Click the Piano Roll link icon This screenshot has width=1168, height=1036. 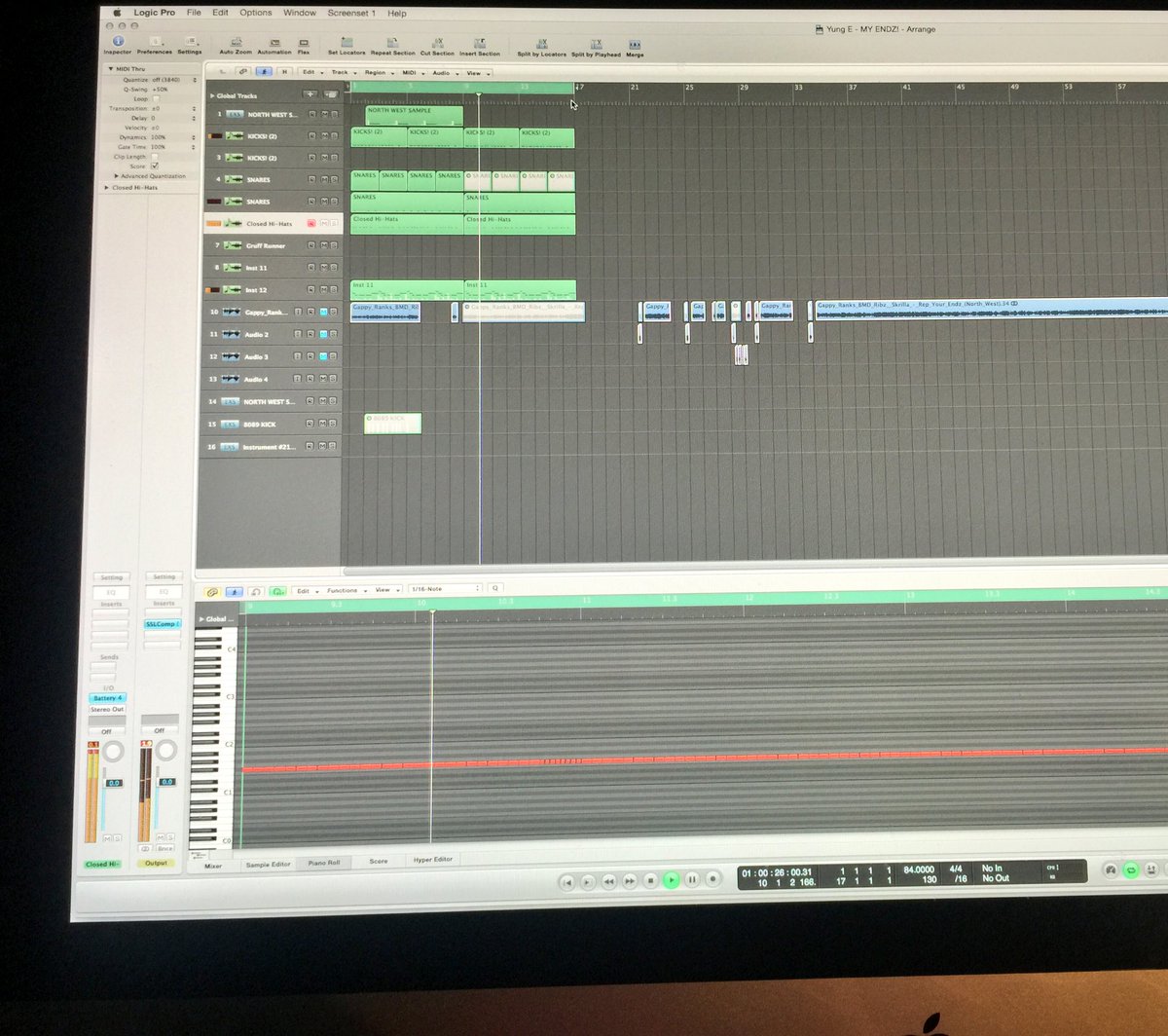click(211, 591)
